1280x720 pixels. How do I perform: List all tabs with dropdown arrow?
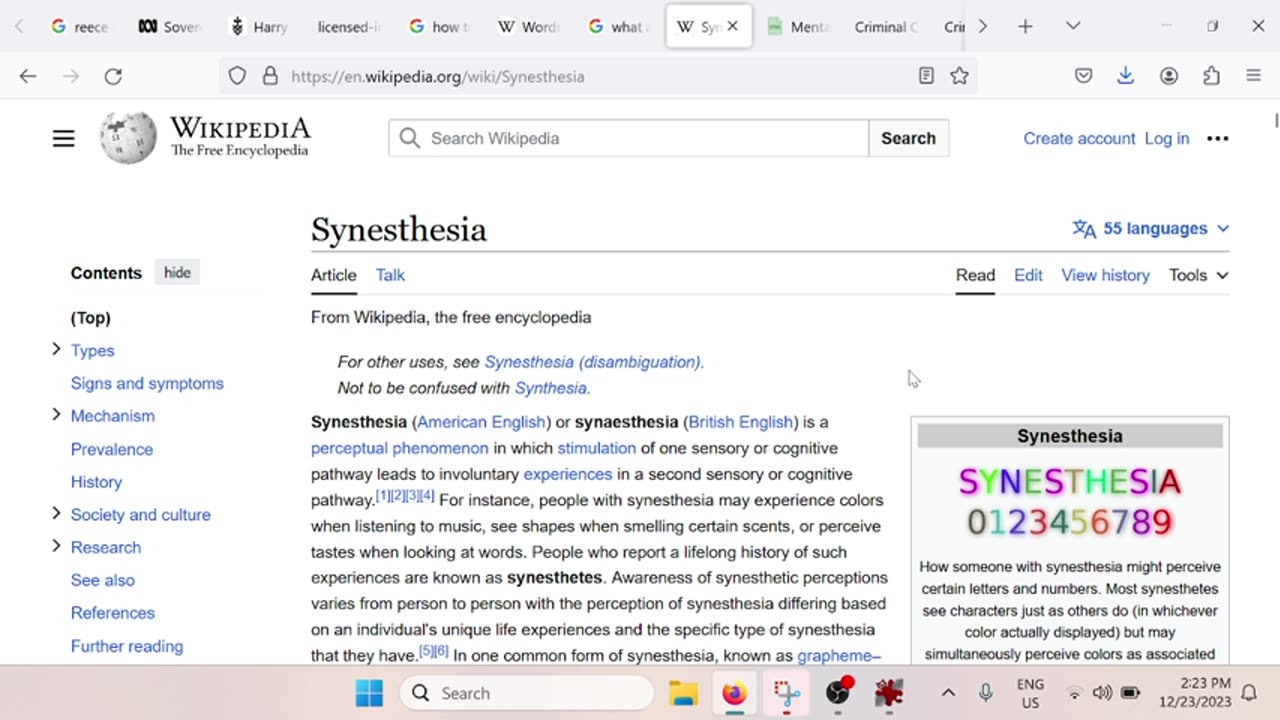tap(1073, 27)
